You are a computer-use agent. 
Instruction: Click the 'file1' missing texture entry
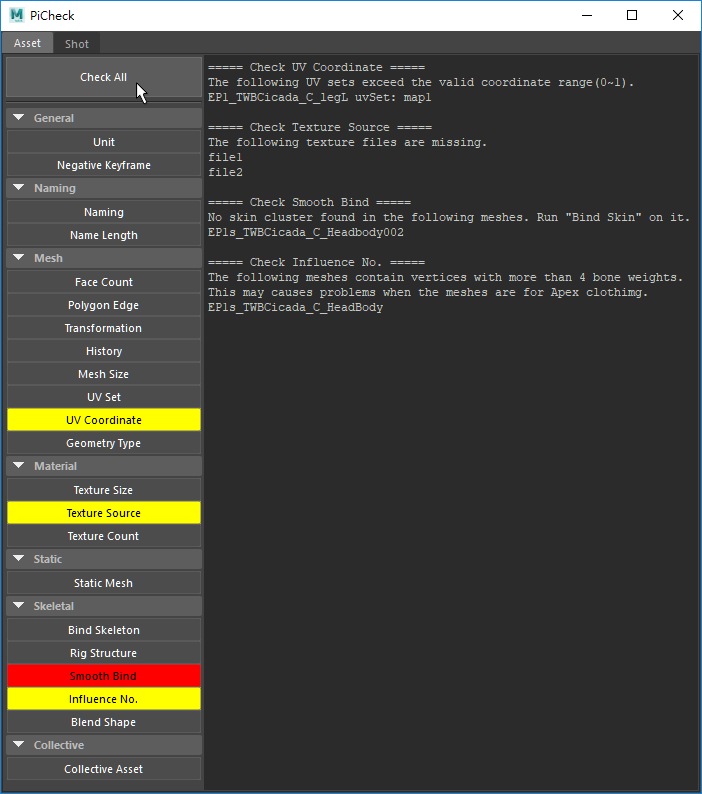pyautogui.click(x=225, y=157)
